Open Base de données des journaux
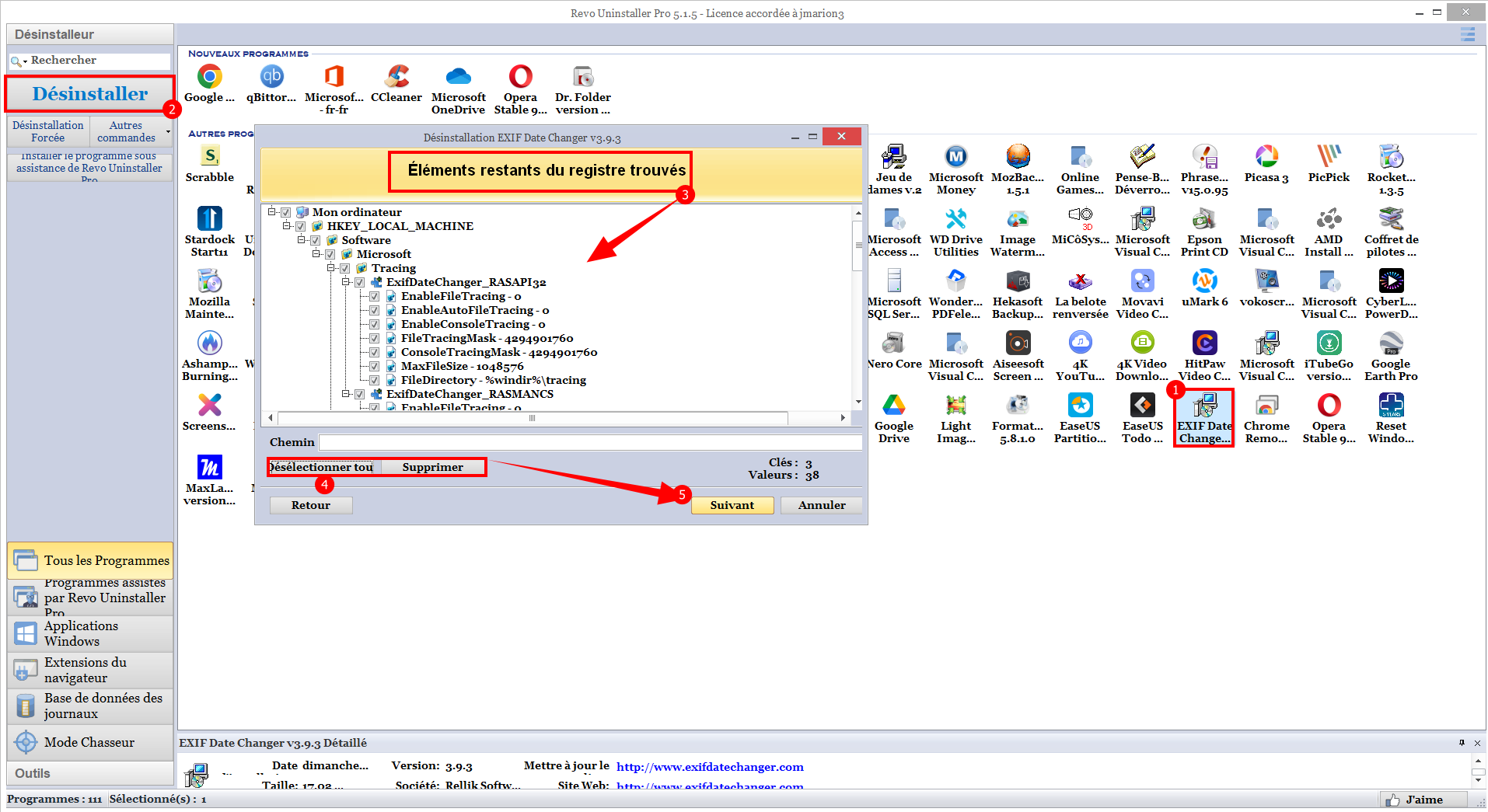The height and width of the screenshot is (812, 1488). (x=90, y=706)
